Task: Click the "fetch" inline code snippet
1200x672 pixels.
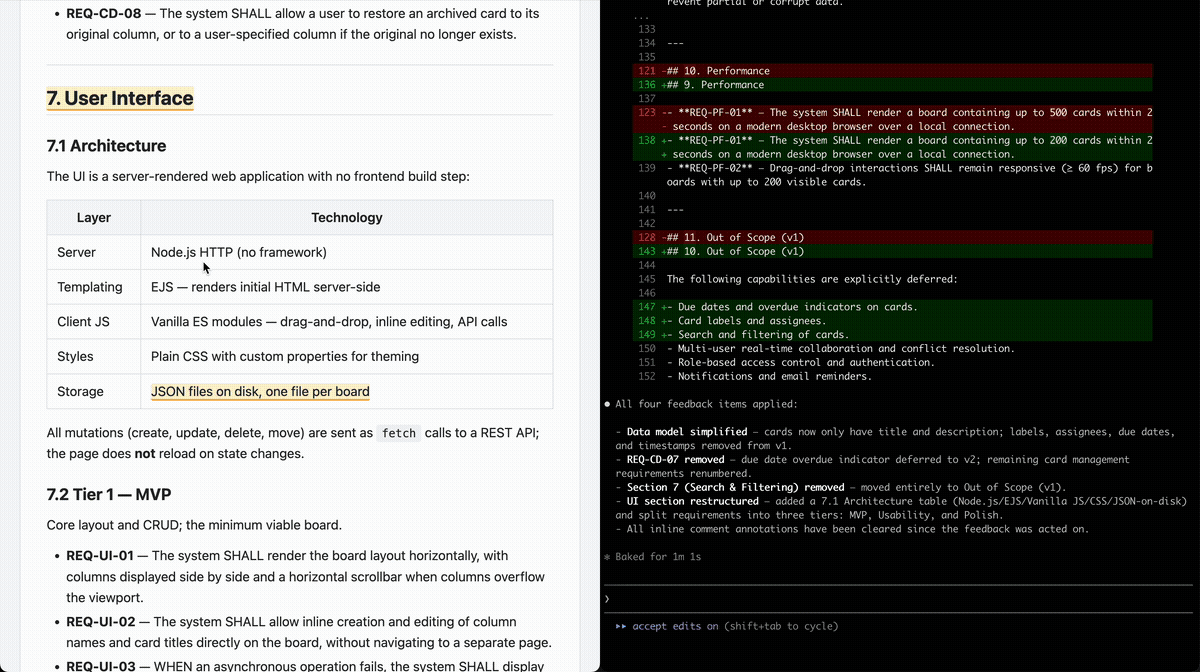Action: tap(398, 433)
